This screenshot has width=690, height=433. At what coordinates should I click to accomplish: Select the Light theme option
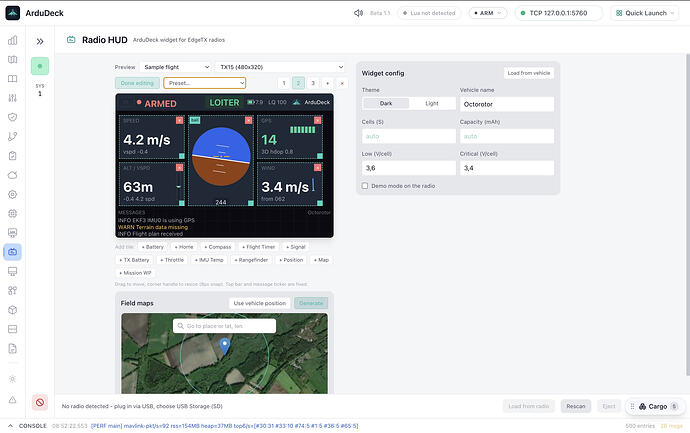432,103
